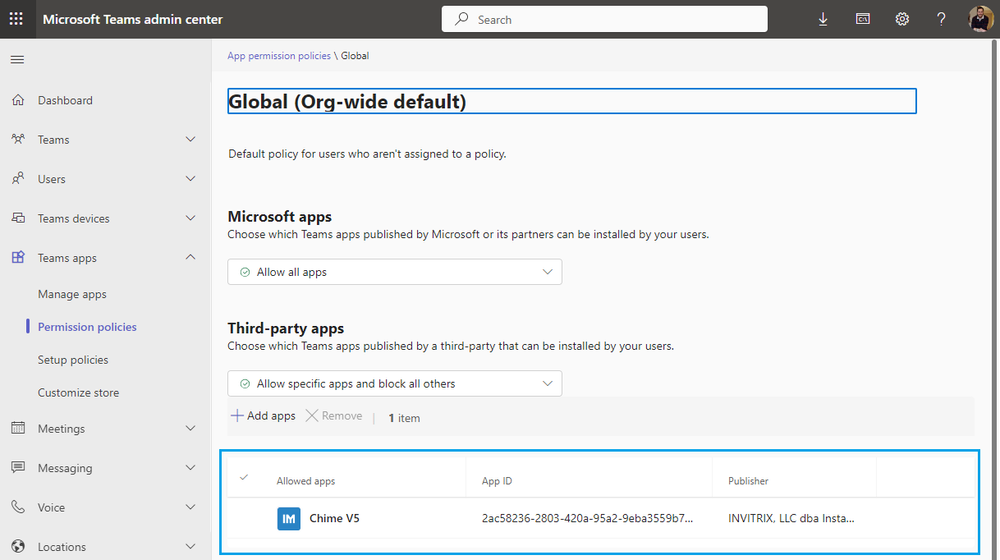The image size is (1000, 560).
Task: Open Microsoft apps Allow all apps dropdown
Action: (x=395, y=272)
